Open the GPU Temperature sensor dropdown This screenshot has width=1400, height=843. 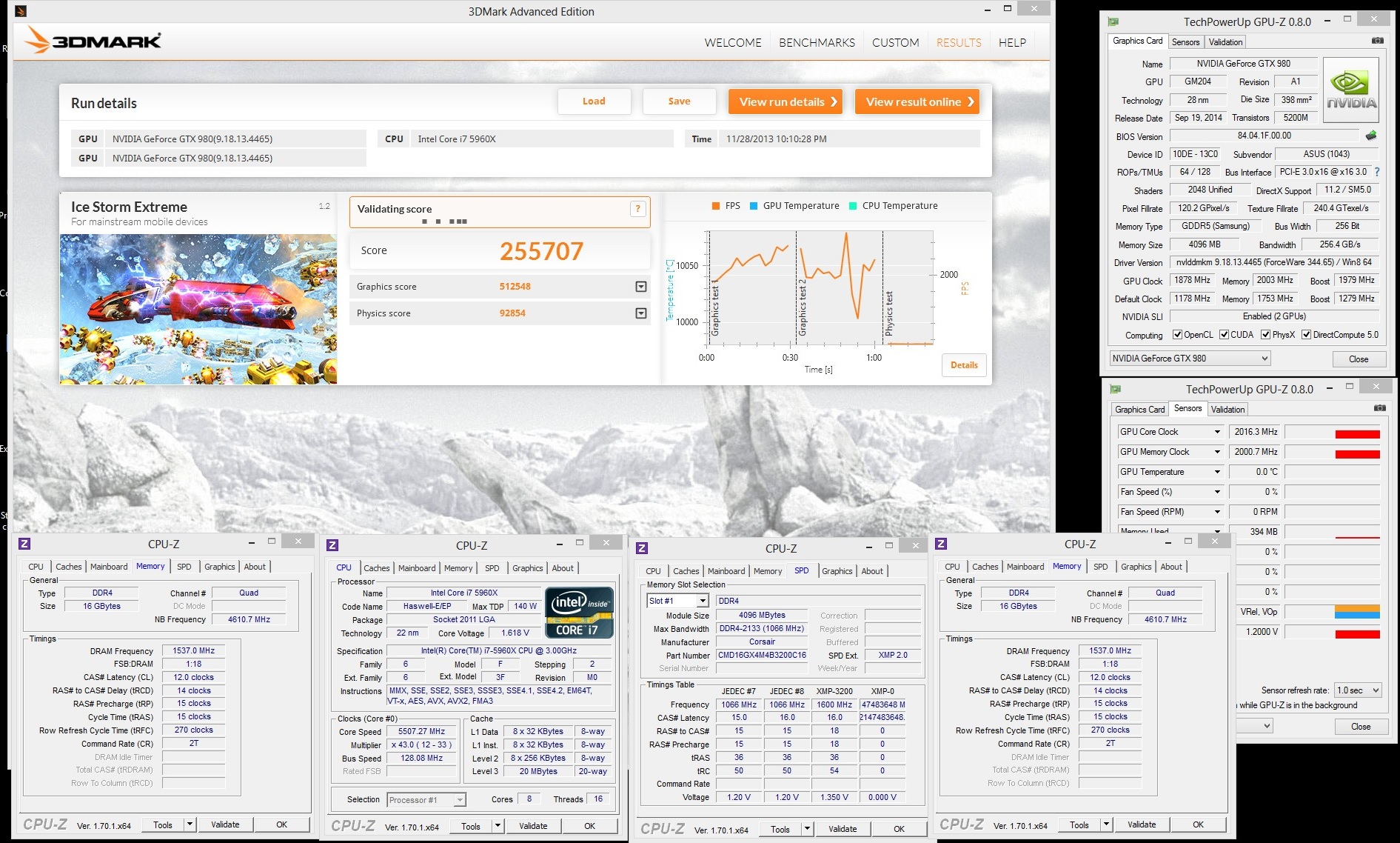1216,472
